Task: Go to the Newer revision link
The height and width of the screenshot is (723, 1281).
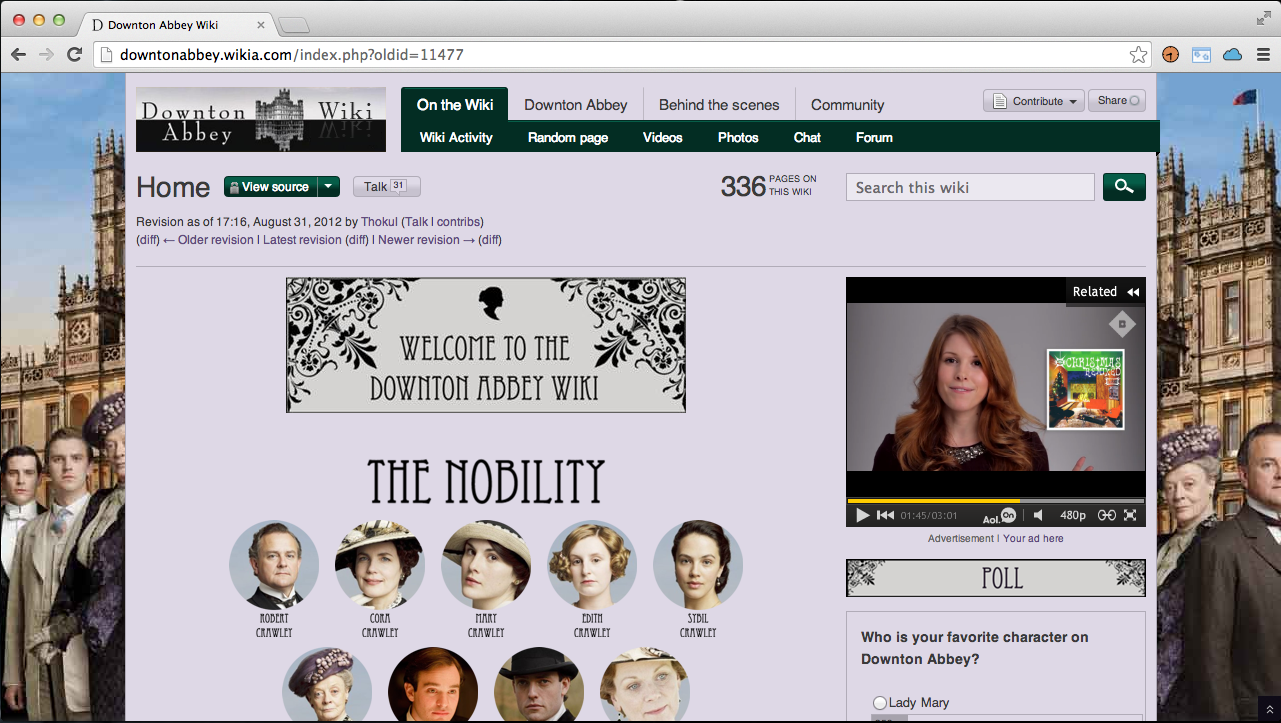Action: pyautogui.click(x=419, y=240)
